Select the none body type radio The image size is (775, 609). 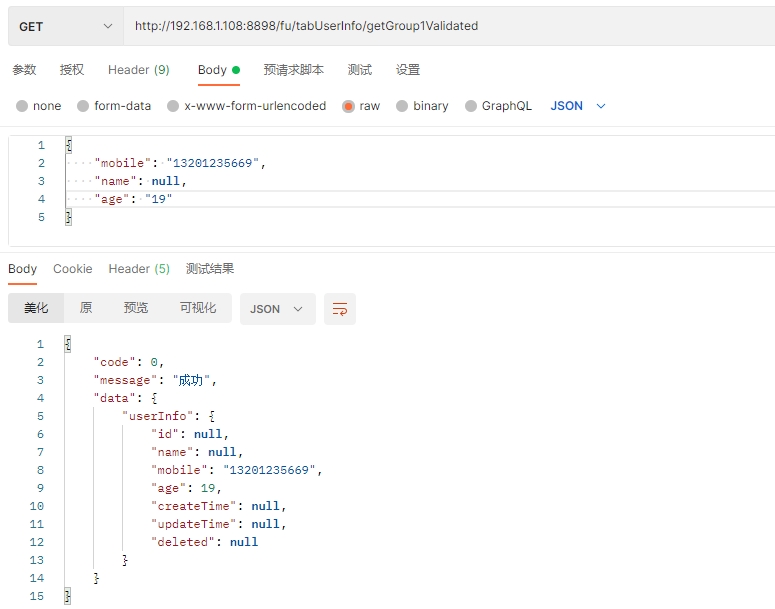click(23, 106)
